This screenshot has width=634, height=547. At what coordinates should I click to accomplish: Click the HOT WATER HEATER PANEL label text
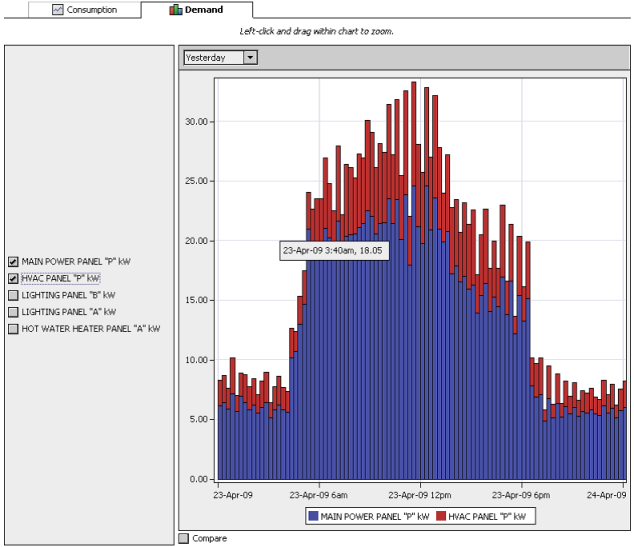coord(91,329)
